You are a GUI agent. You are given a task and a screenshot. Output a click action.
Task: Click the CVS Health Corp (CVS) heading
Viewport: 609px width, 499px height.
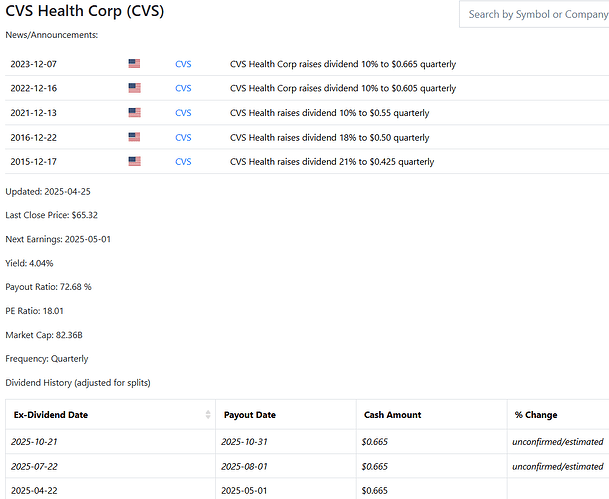point(85,11)
